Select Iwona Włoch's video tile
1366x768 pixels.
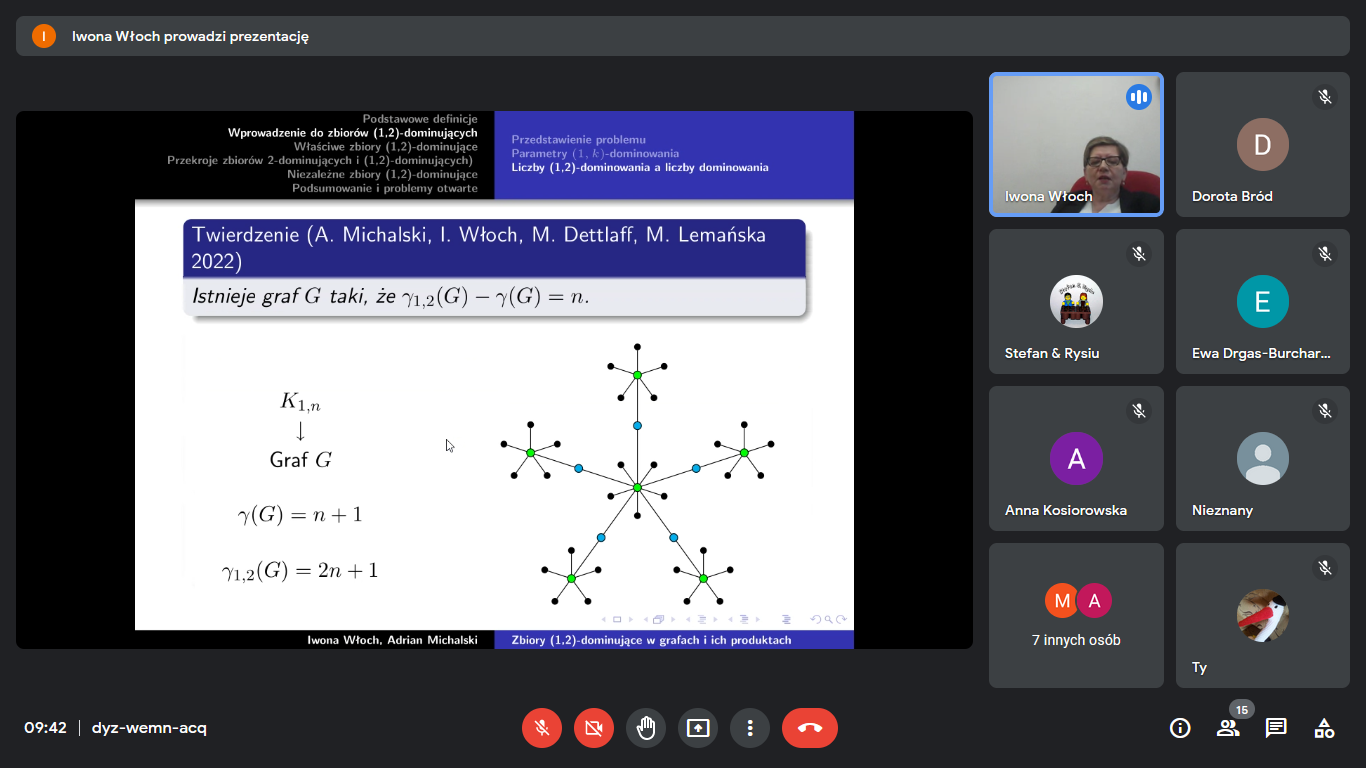pyautogui.click(x=1076, y=144)
